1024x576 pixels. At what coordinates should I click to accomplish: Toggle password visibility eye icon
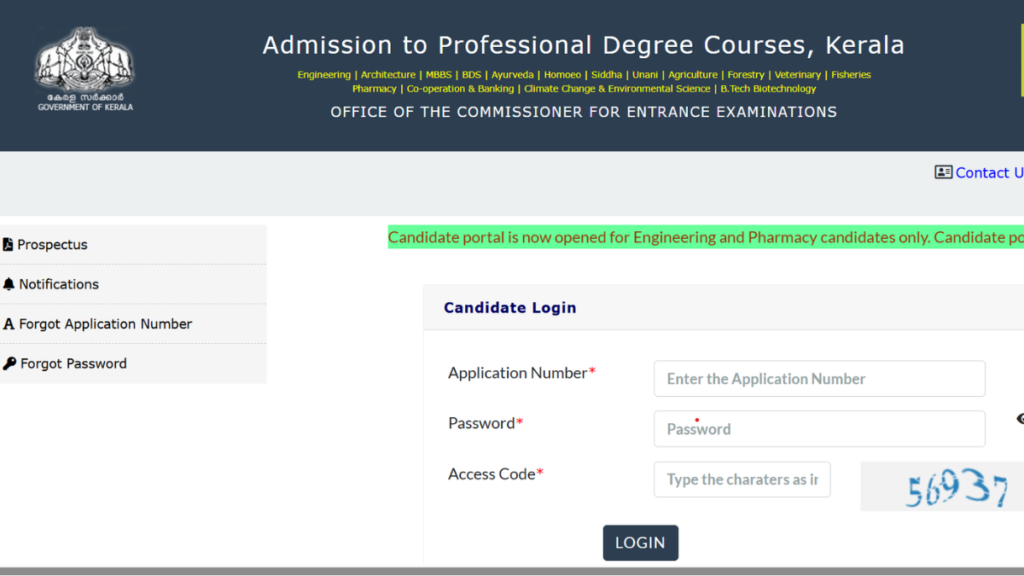[x=1019, y=419]
